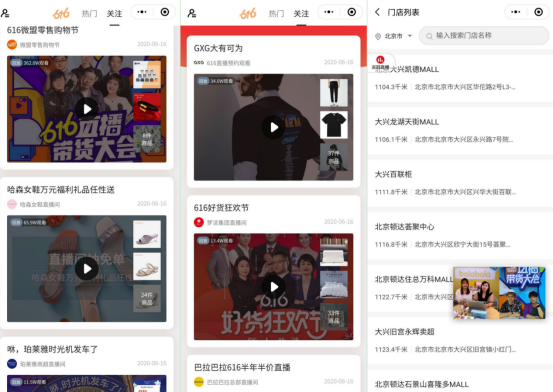This screenshot has height=392, width=553.
Task: Play the 好货狂欢节 video
Action: pos(273,287)
